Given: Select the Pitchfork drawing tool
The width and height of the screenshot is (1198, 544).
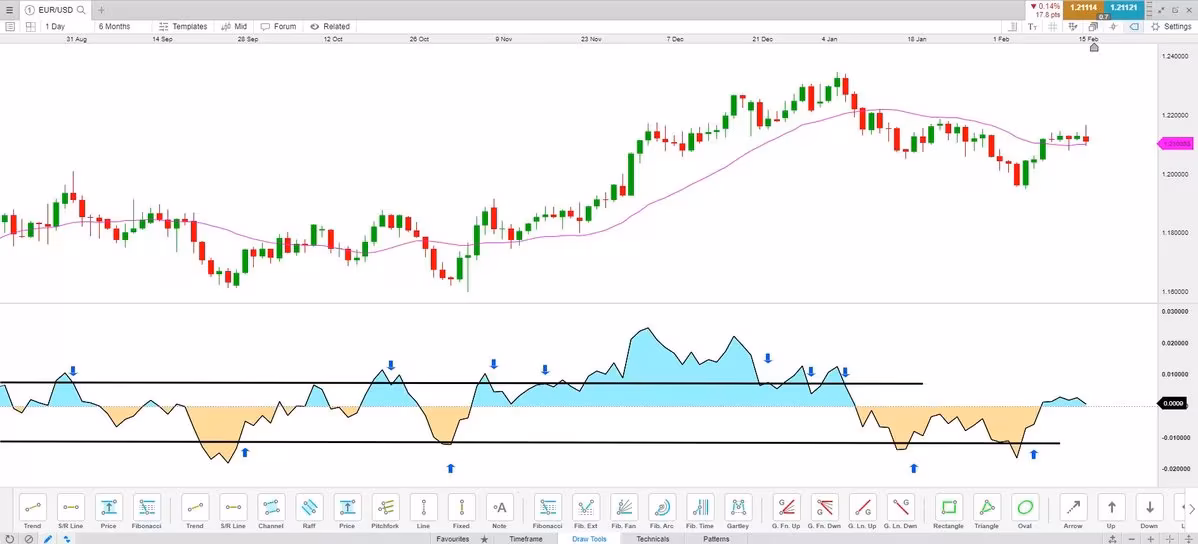Looking at the screenshot, I should [x=385, y=508].
